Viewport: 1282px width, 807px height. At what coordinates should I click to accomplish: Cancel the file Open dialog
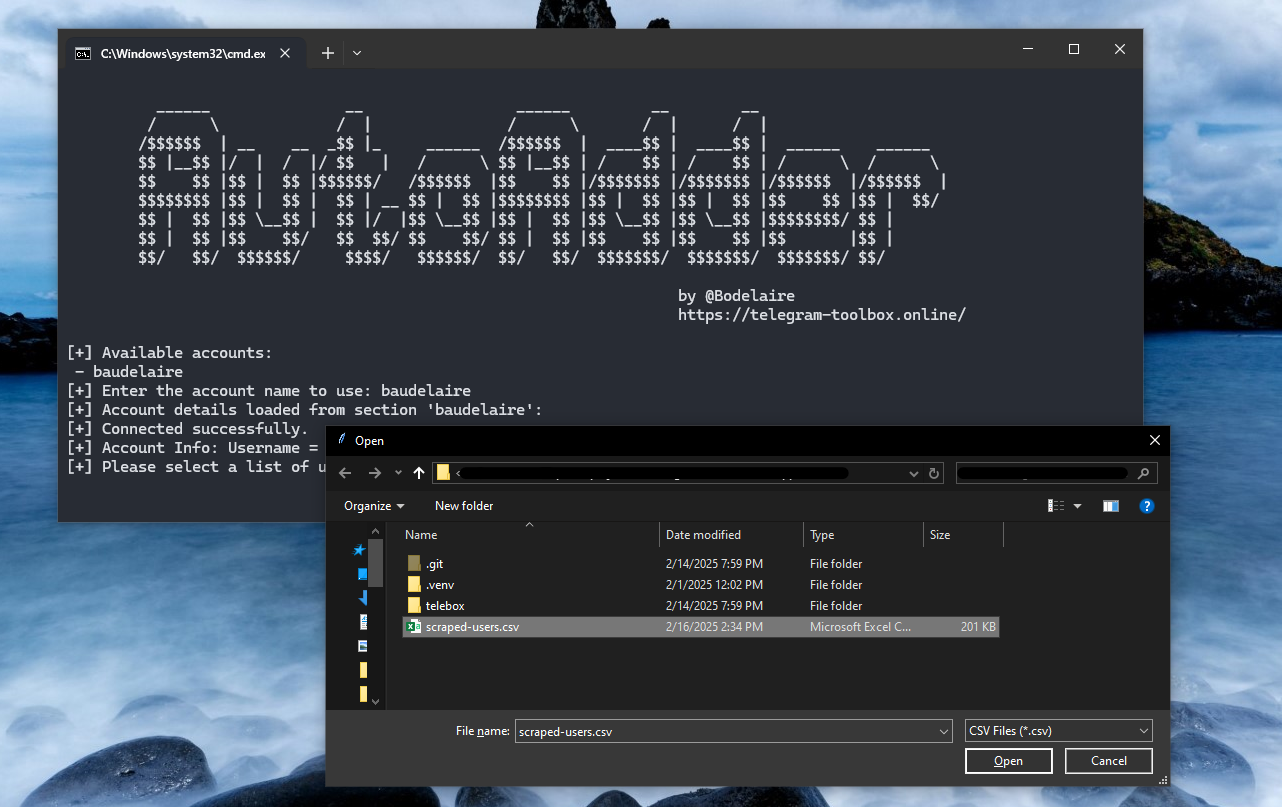pos(1108,761)
